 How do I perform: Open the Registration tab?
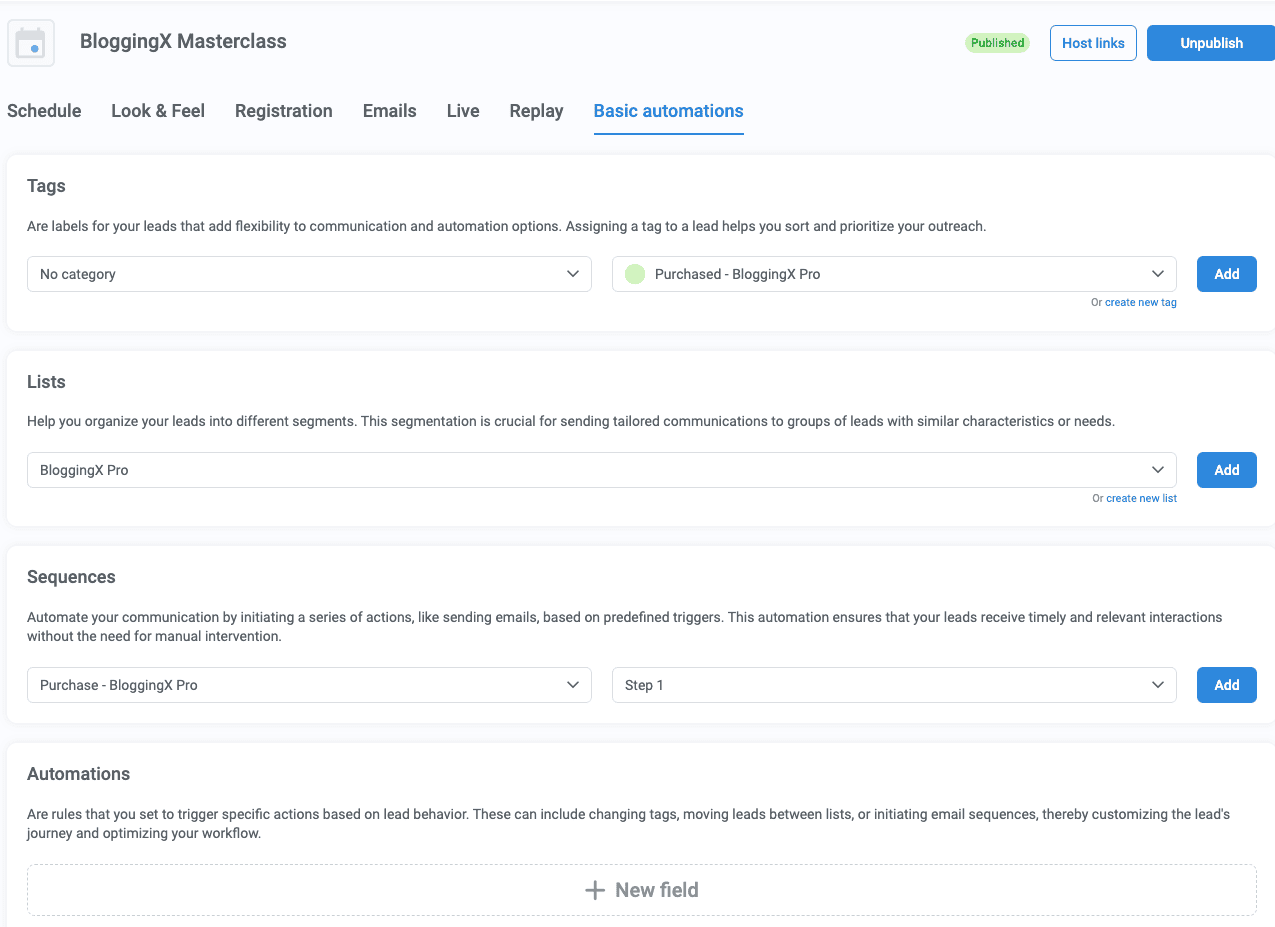tap(284, 111)
